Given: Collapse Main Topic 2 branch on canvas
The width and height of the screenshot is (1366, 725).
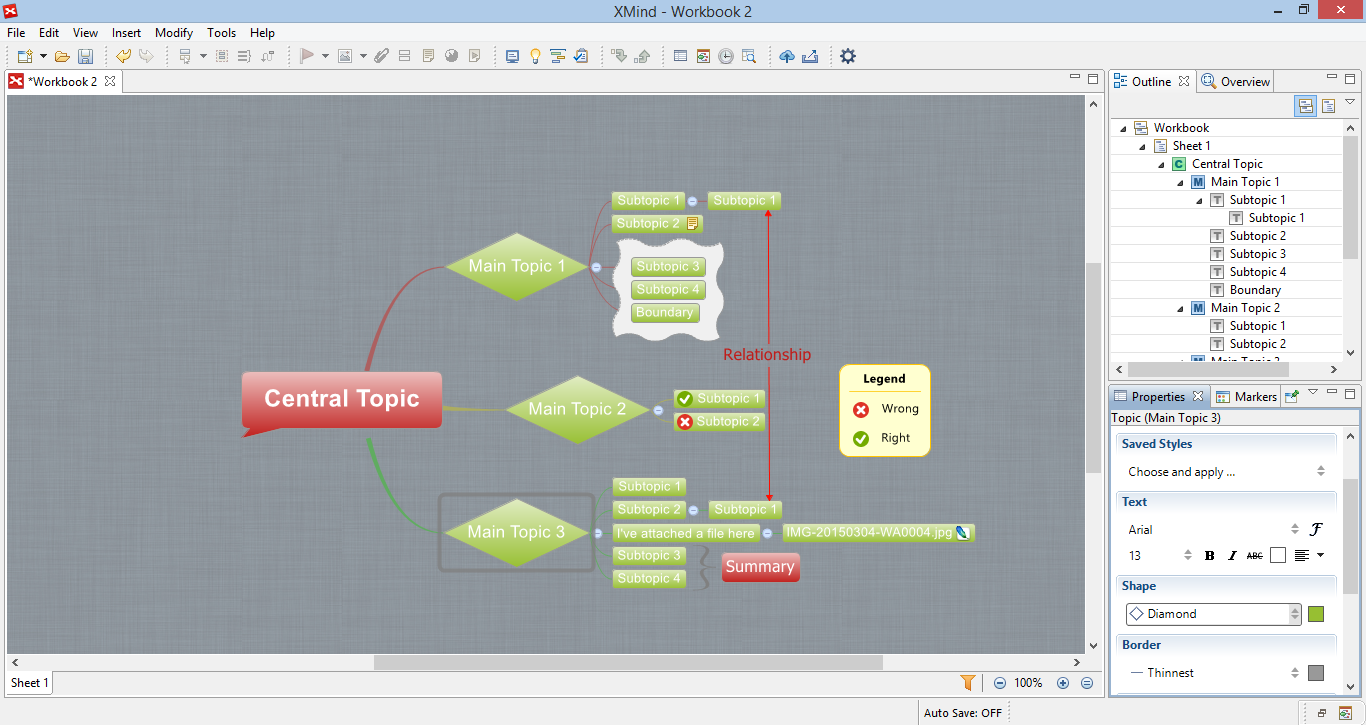Looking at the screenshot, I should [658, 410].
